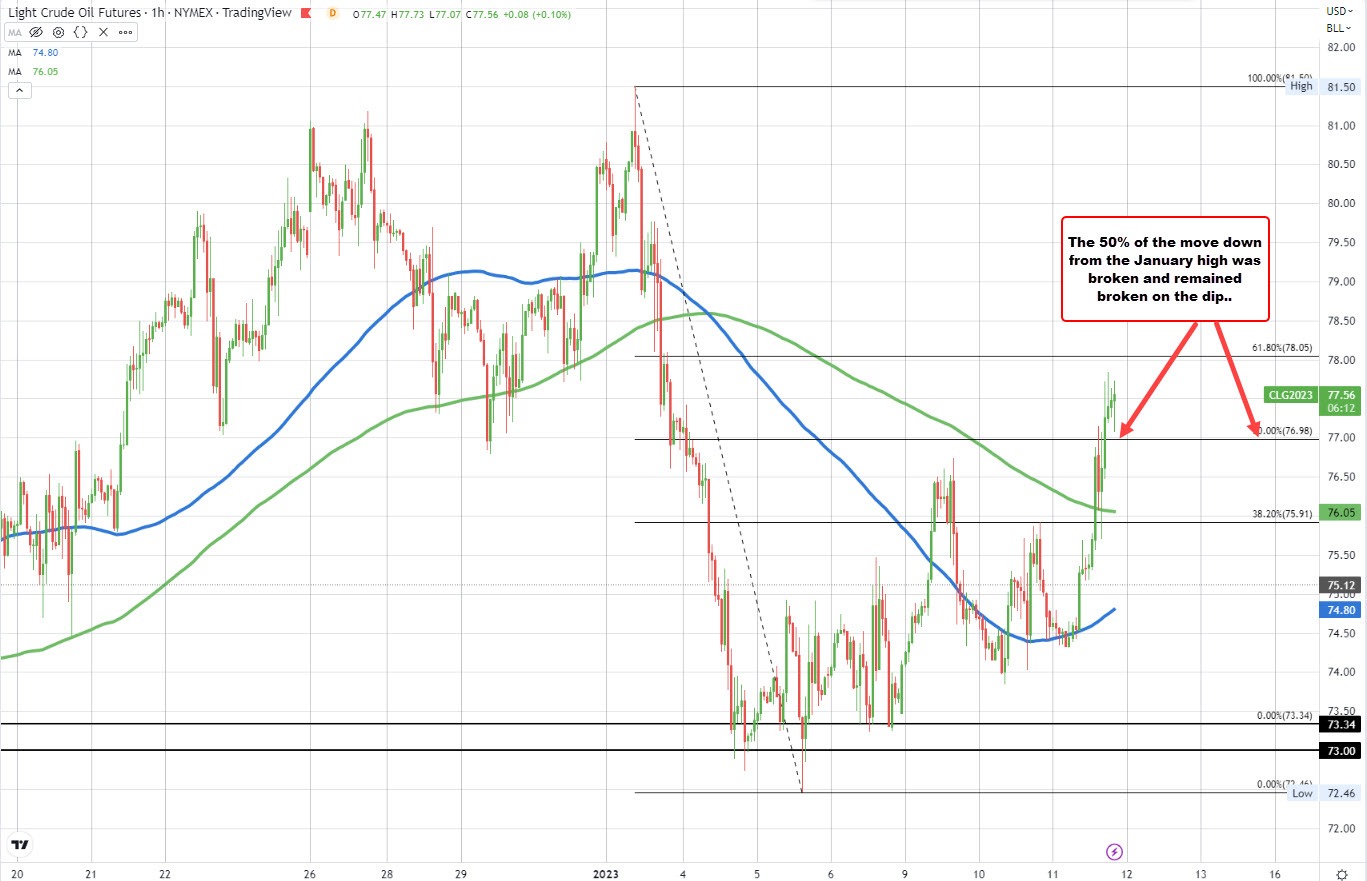Click the 82.00 price scale value
The width and height of the screenshot is (1367, 881).
point(1340,47)
